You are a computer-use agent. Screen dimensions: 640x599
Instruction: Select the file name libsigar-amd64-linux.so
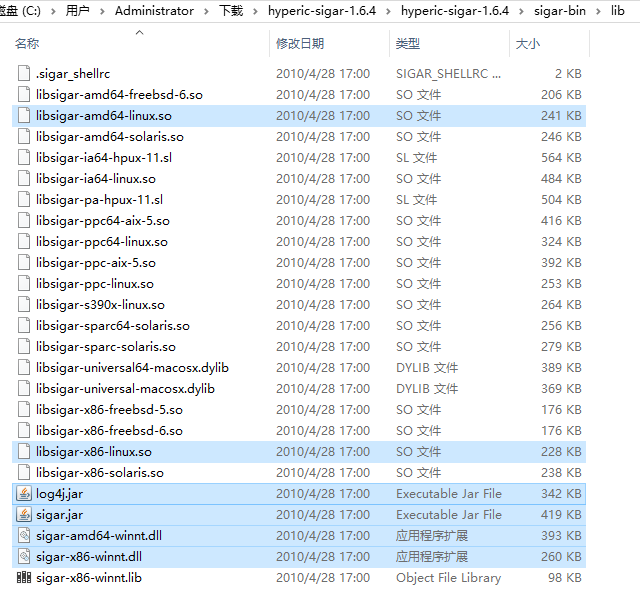click(104, 116)
